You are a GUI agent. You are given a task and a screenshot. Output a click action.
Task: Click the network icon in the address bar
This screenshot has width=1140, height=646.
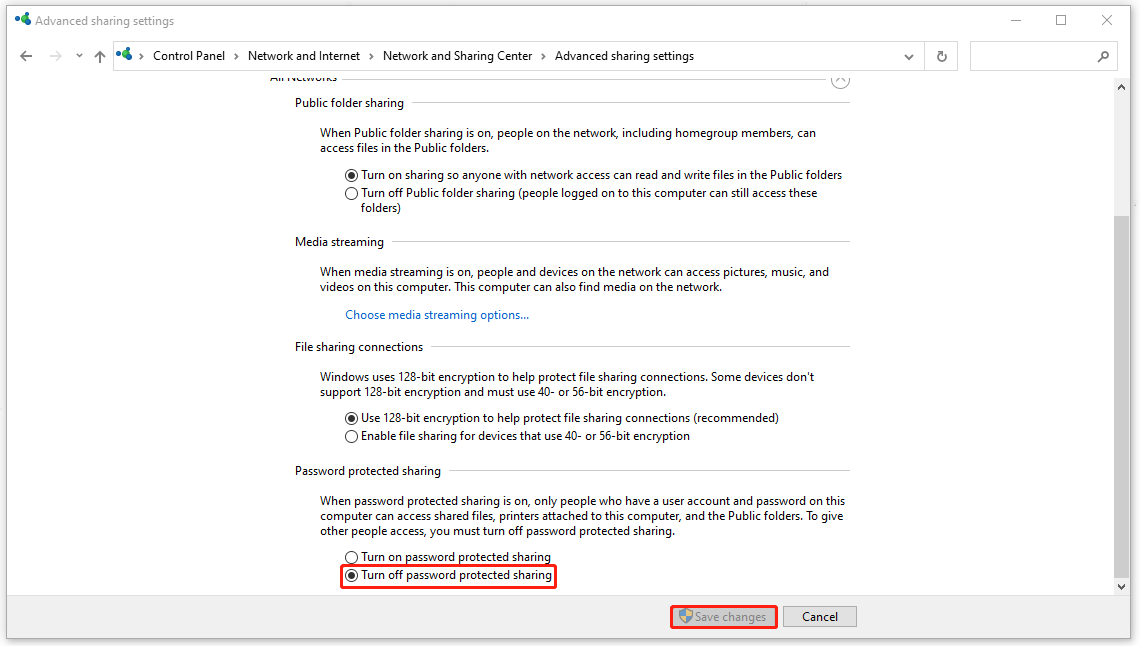124,55
